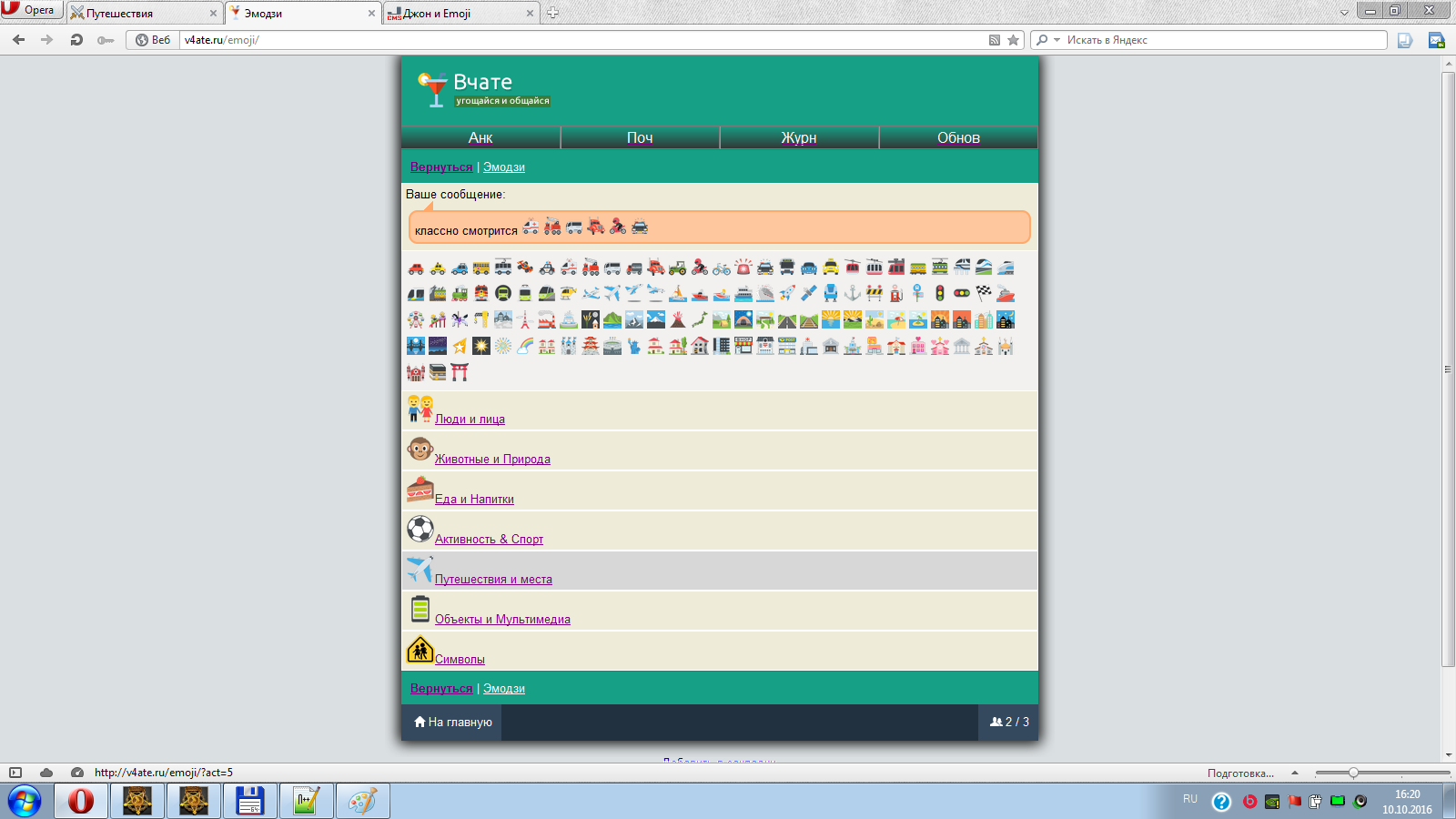Select the anchor emoji
Image resolution: width=1456 pixels, height=819 pixels.
pyautogui.click(x=853, y=293)
